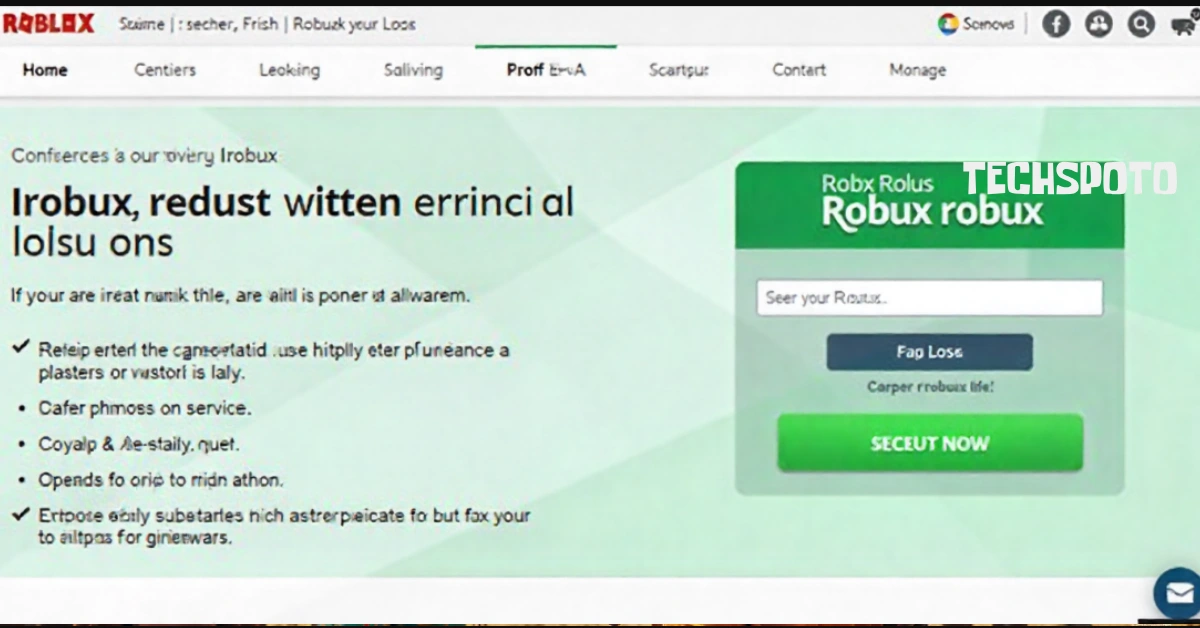Click the user profile icon in the header

pos(1099,24)
